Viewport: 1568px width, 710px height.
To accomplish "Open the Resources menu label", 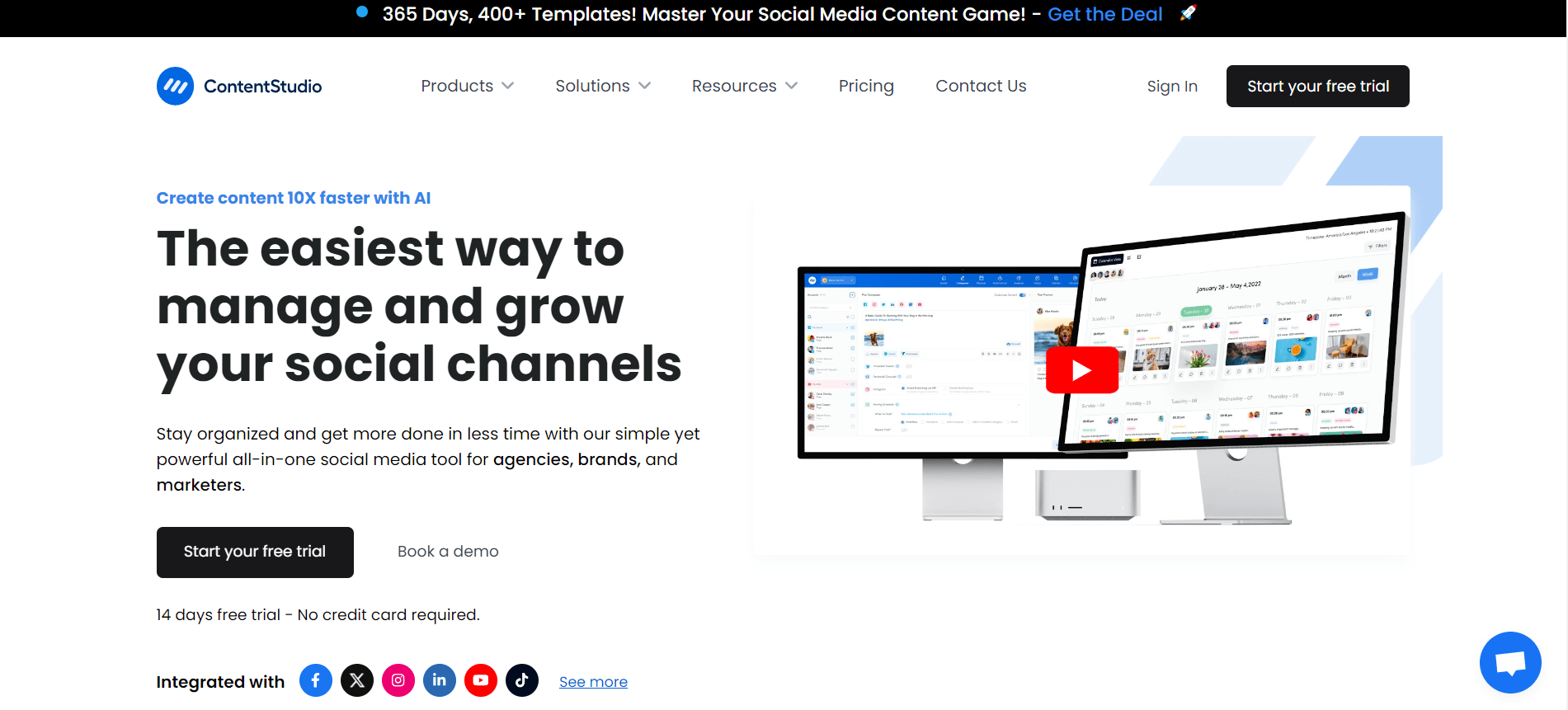I will 734,86.
